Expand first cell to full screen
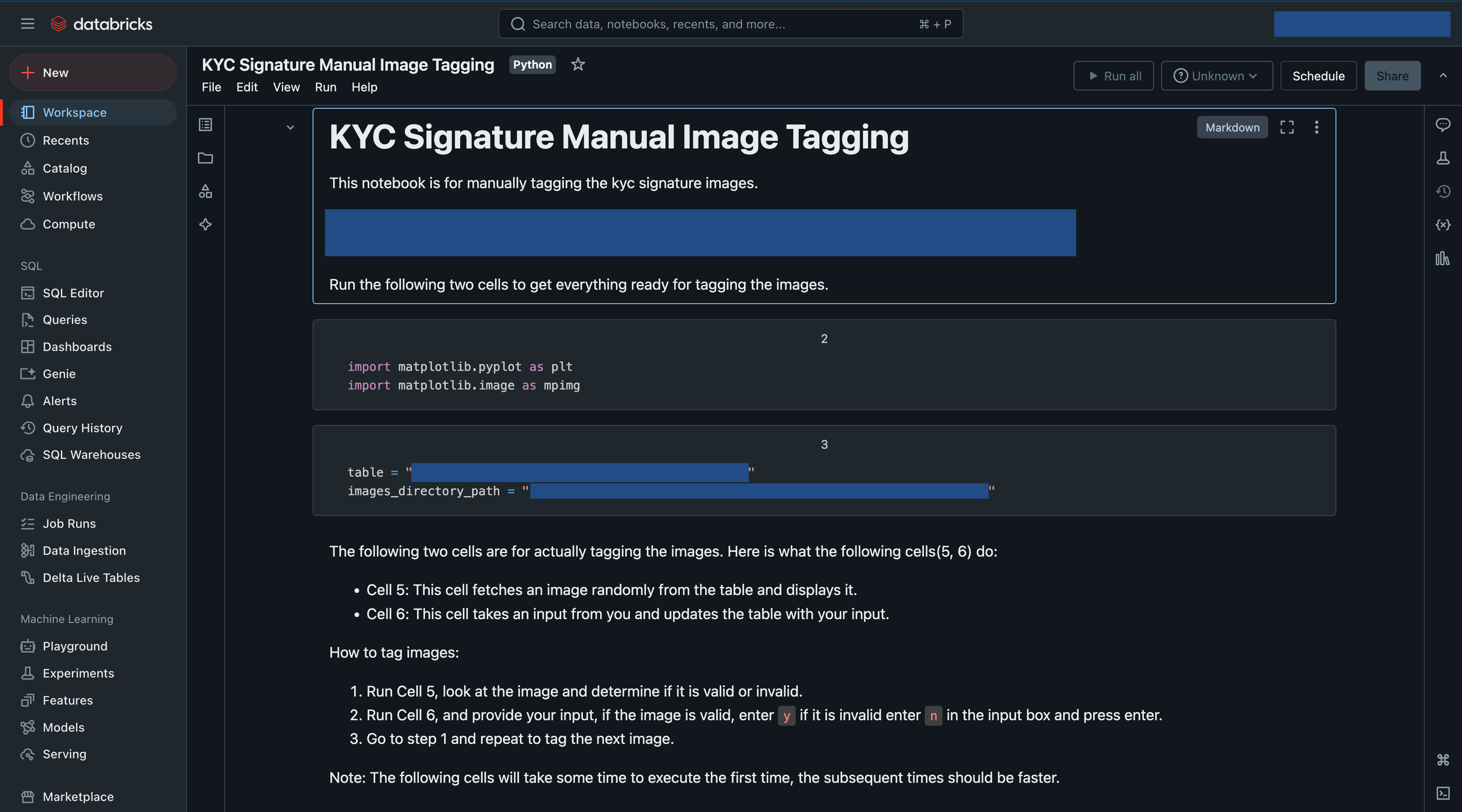The width and height of the screenshot is (1462, 812). [x=1286, y=127]
